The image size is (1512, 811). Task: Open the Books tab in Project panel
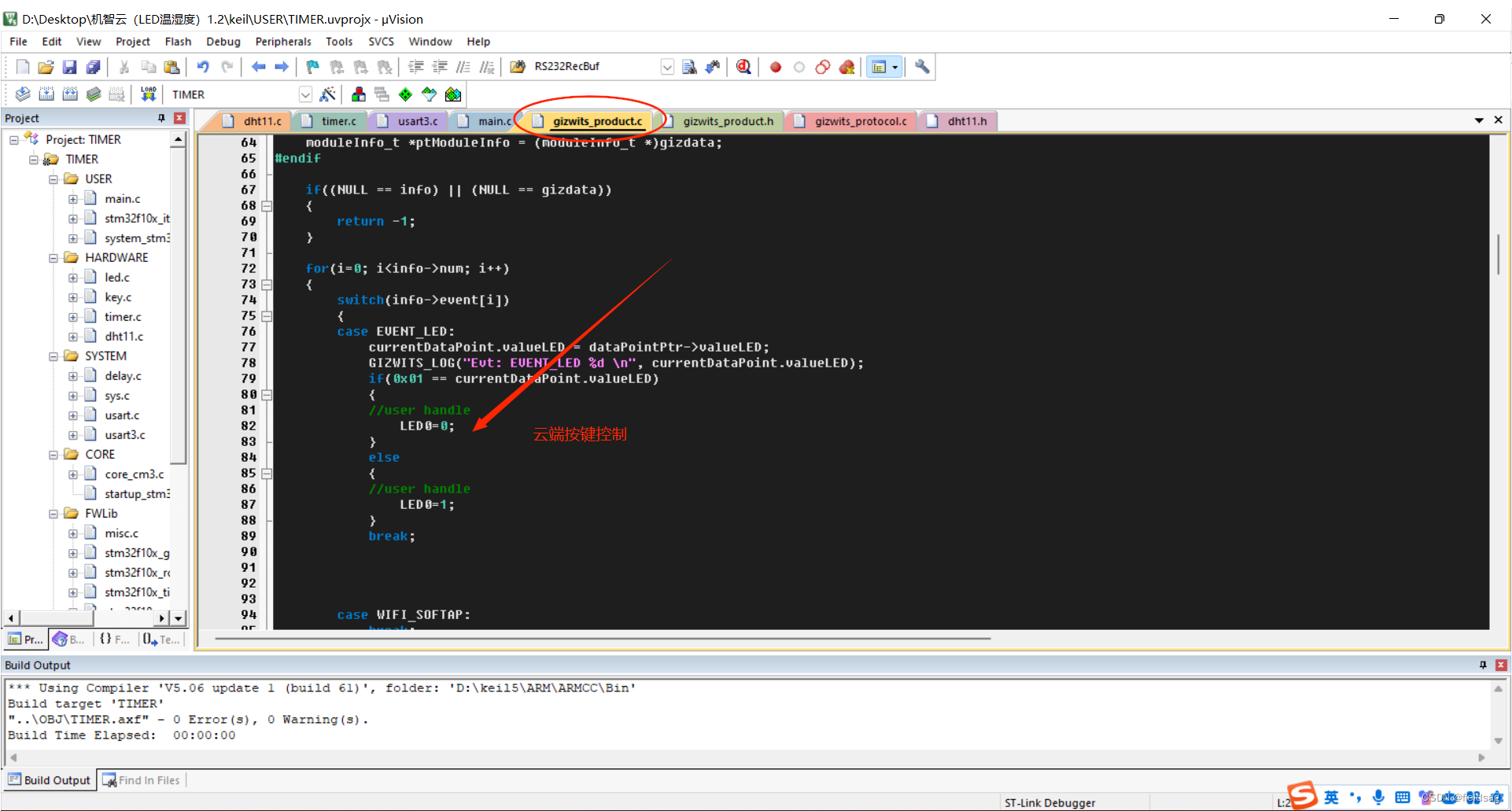click(x=69, y=640)
